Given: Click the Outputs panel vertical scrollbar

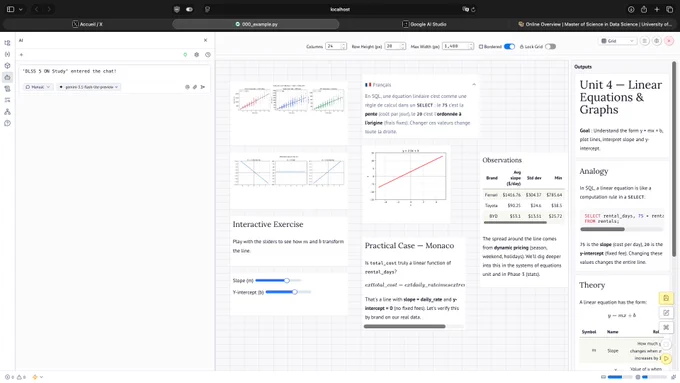Looking at the screenshot, I should click(674, 158).
